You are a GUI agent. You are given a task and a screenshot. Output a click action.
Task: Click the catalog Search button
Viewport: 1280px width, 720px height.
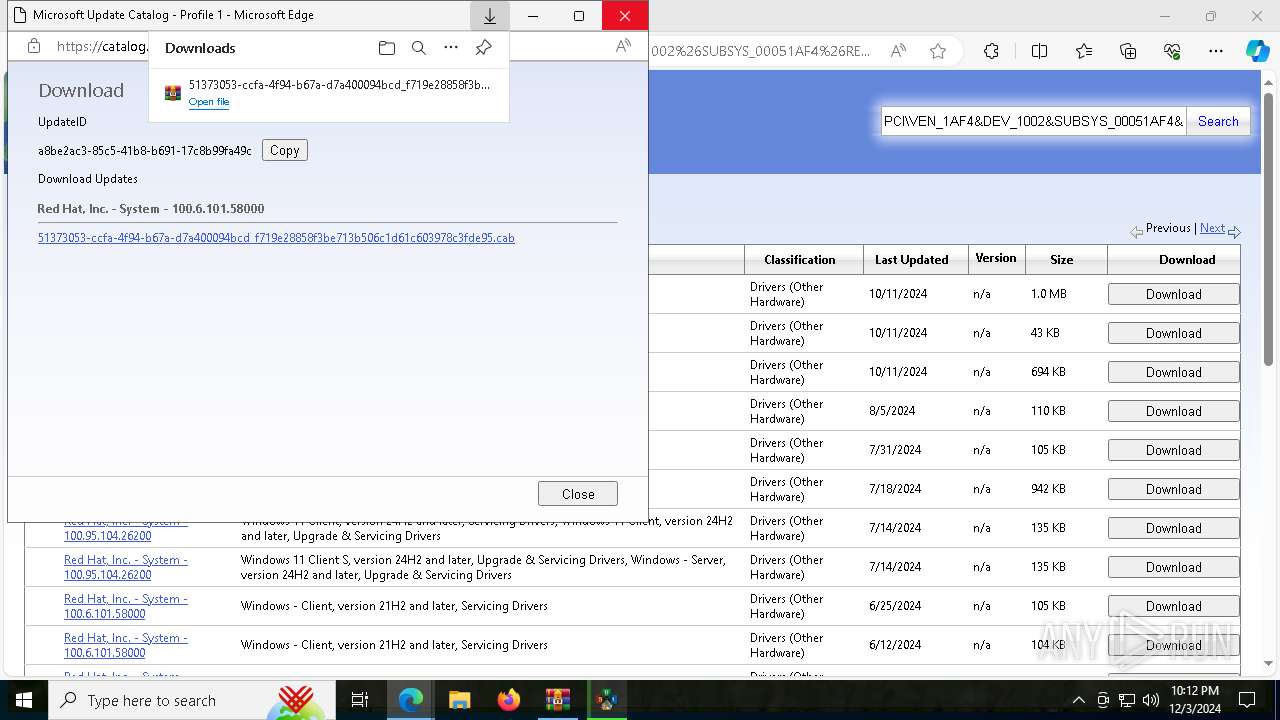click(x=1217, y=121)
